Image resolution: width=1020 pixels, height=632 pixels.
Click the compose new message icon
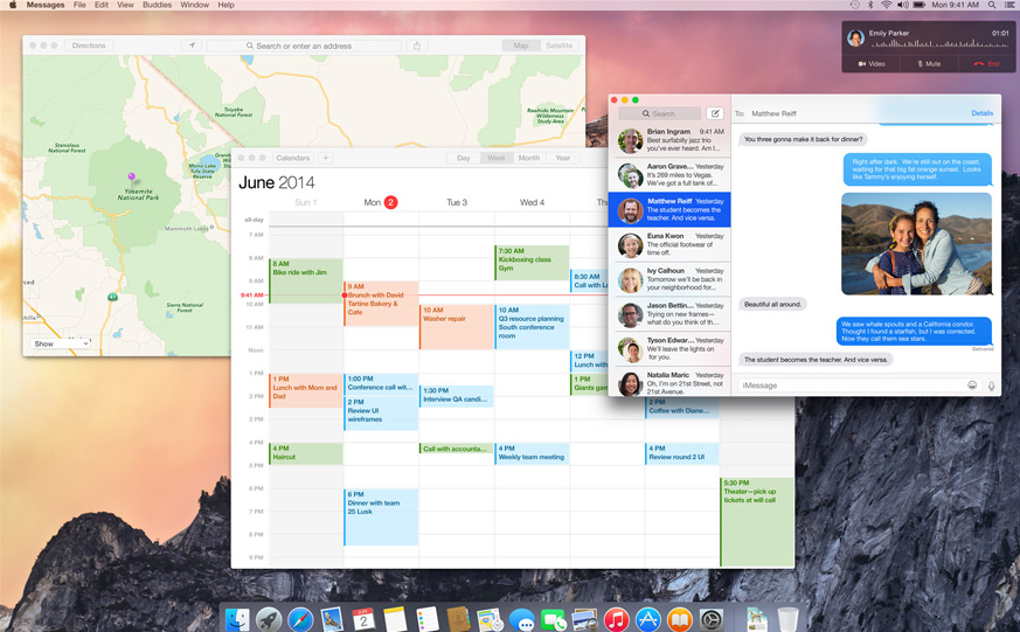click(x=714, y=113)
